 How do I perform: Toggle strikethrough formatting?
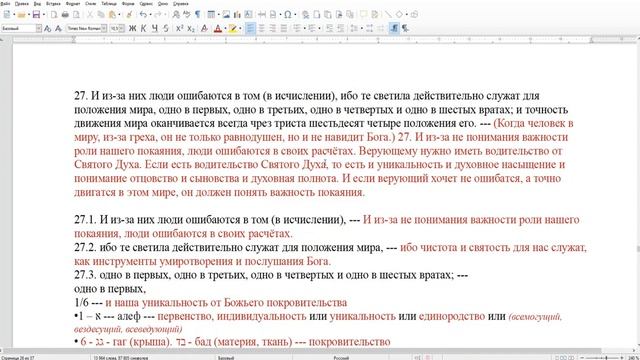click(166, 29)
